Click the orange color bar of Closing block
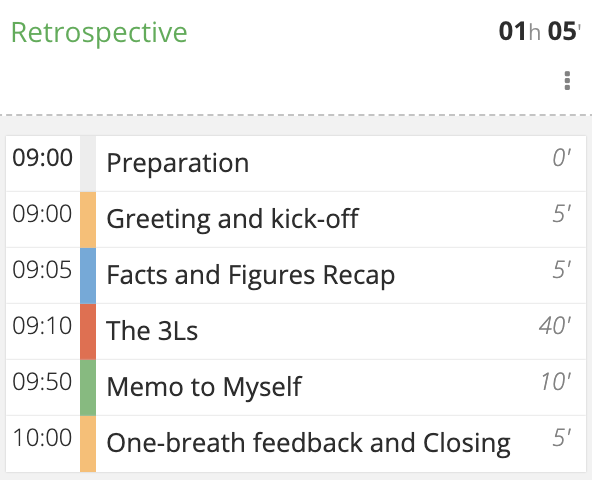592x480 pixels. 88,444
